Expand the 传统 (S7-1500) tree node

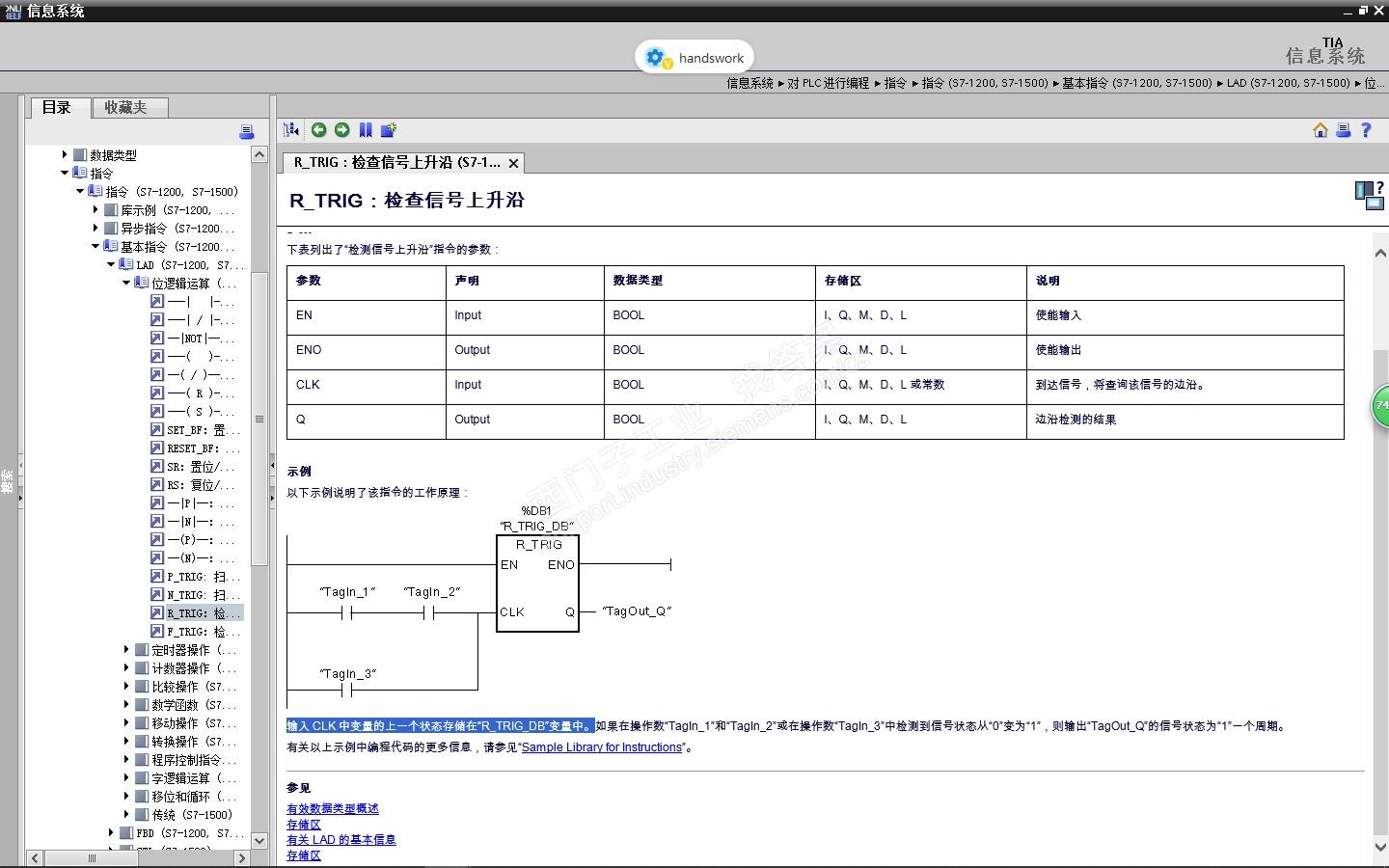[126, 814]
